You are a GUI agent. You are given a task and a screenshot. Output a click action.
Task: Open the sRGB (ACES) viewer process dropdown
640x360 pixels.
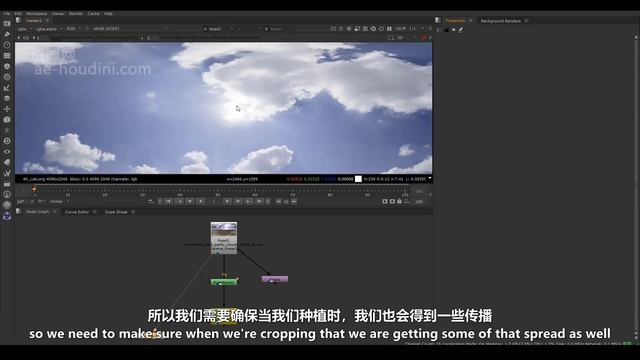tap(130, 29)
